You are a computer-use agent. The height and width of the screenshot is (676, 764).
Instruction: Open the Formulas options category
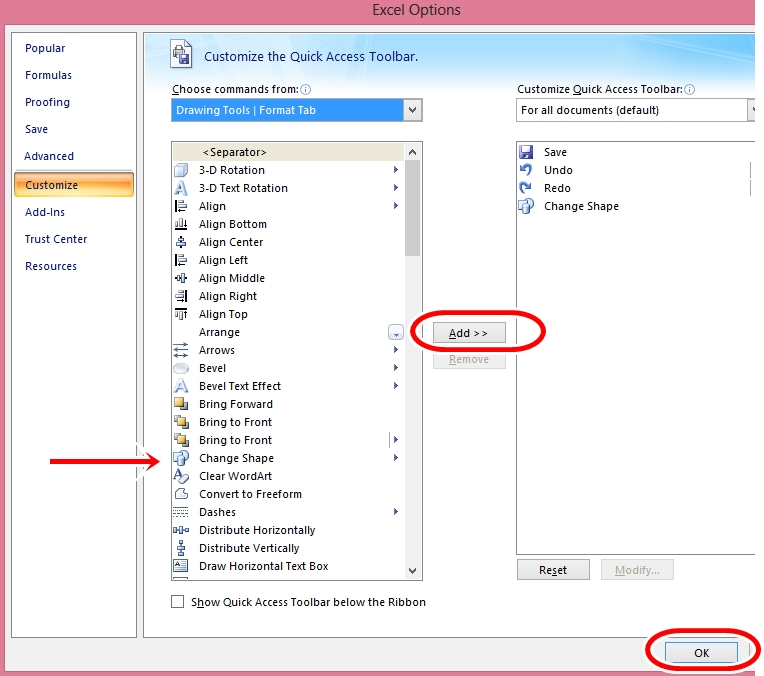[x=48, y=75]
